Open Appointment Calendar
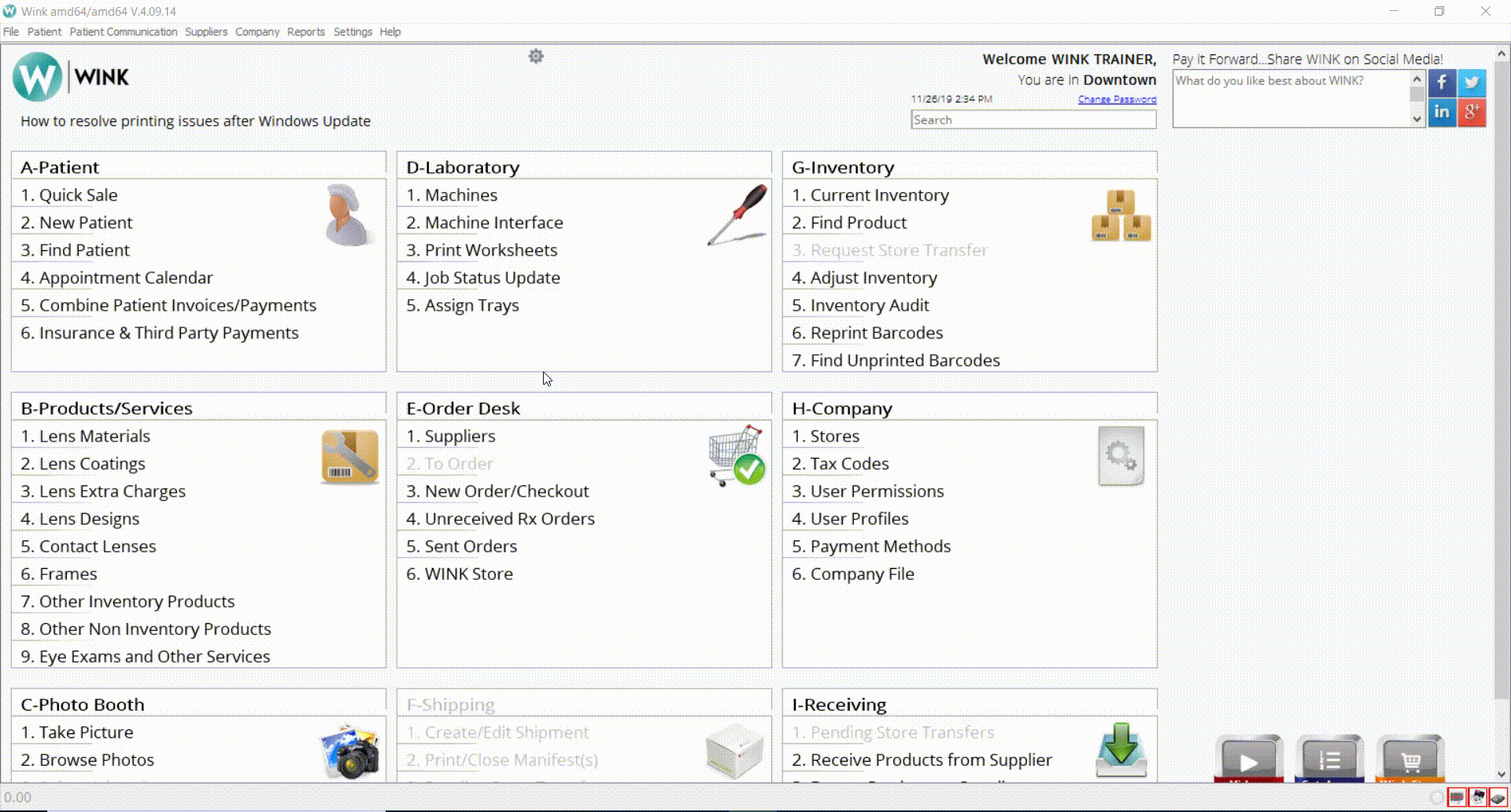 coord(116,278)
